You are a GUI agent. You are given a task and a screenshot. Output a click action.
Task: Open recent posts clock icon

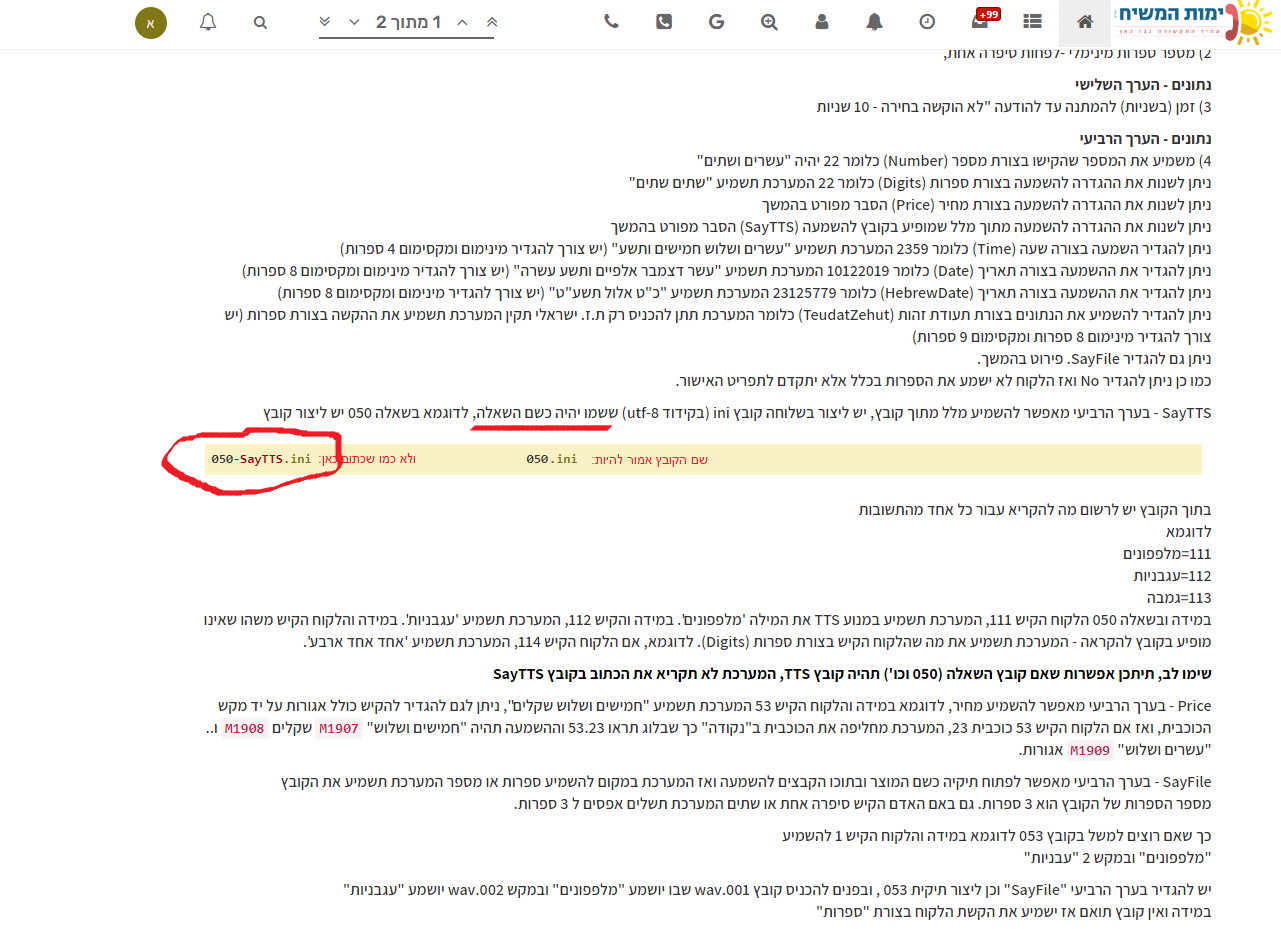[928, 22]
